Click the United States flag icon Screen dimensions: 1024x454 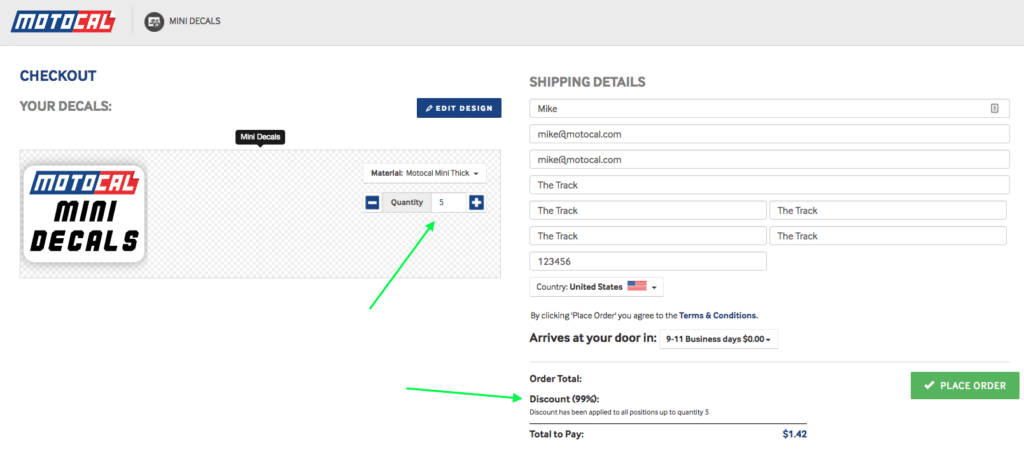click(x=636, y=286)
